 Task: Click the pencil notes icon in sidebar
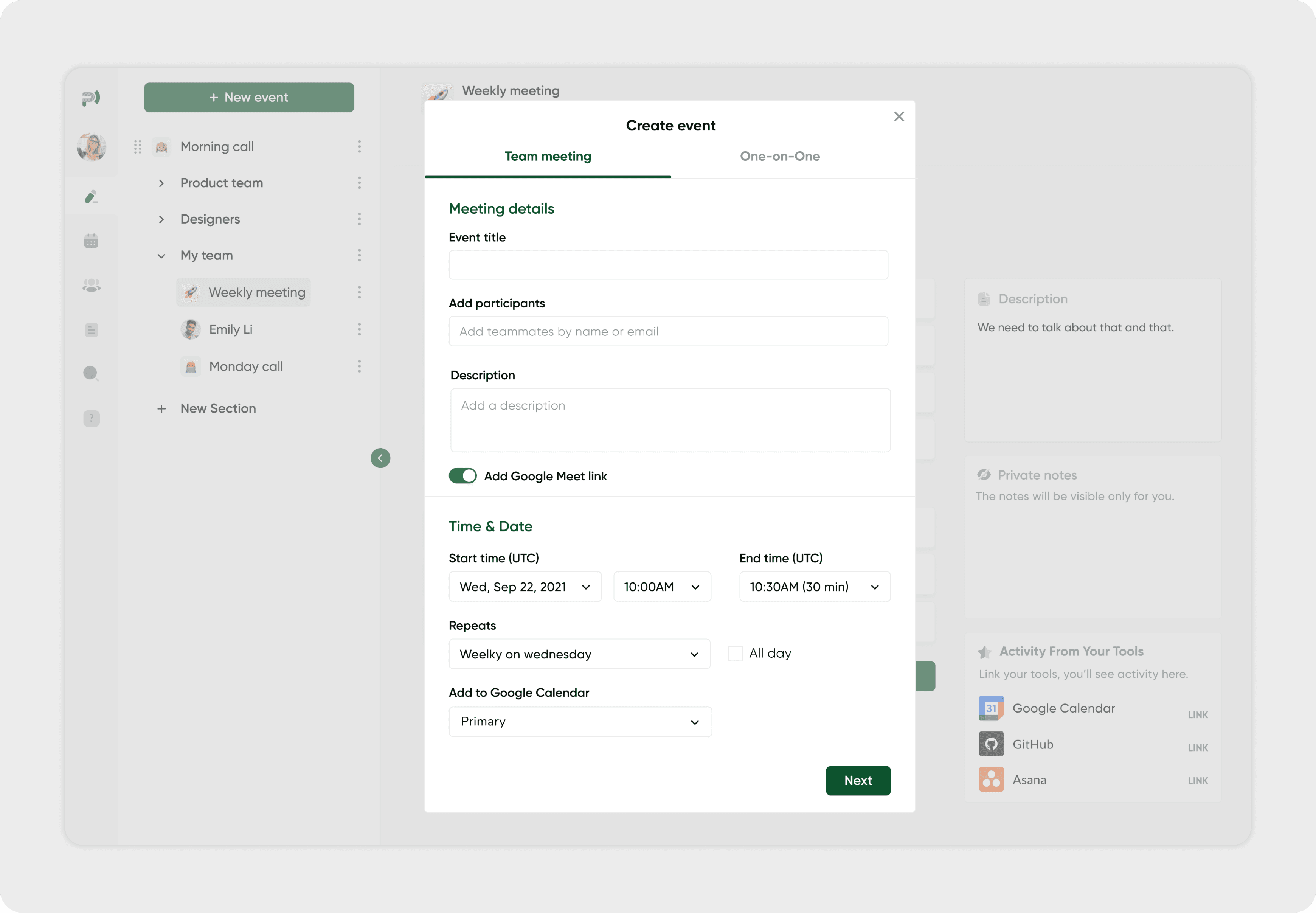(91, 197)
